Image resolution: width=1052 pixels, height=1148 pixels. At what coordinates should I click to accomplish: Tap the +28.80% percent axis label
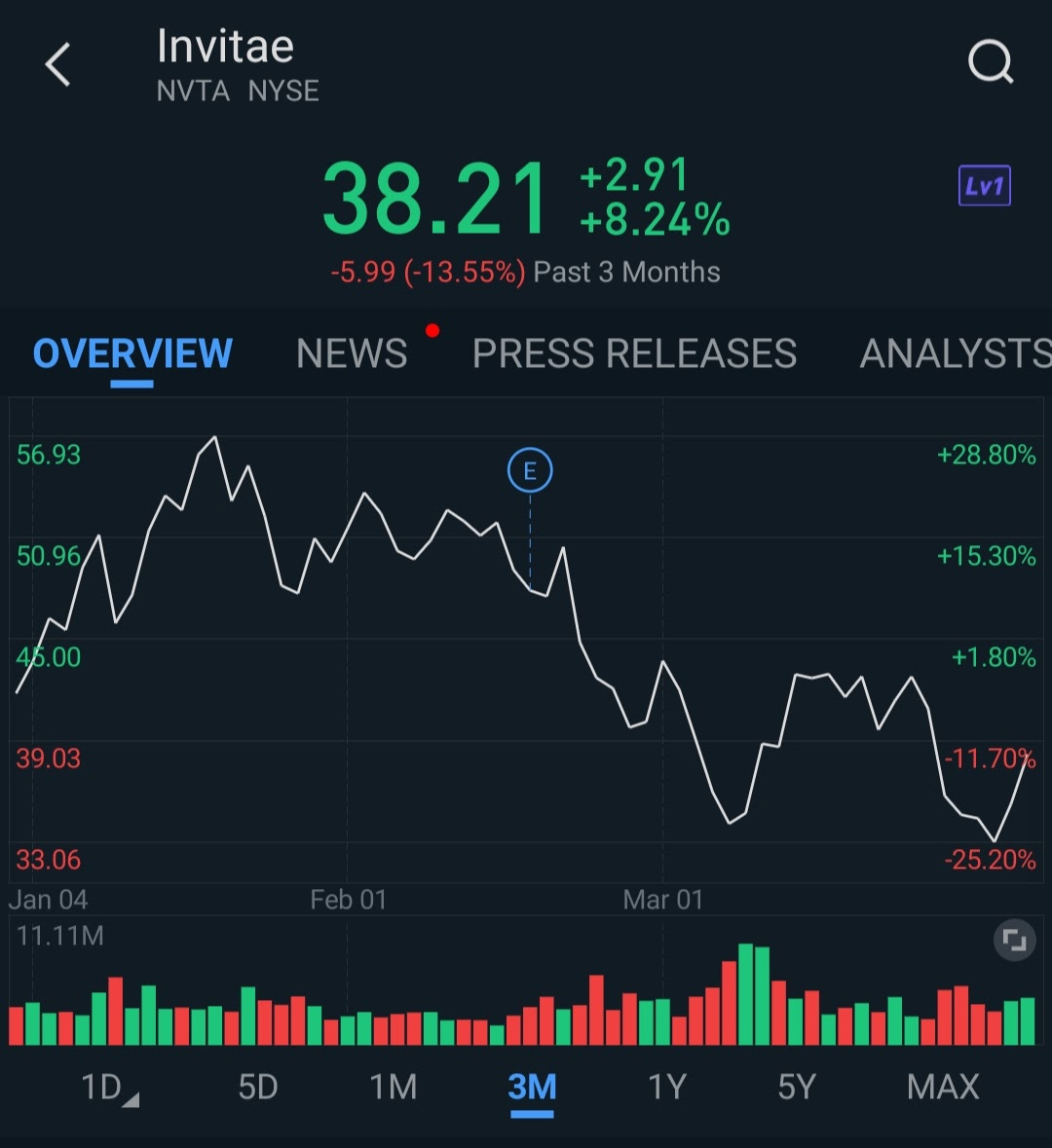987,456
